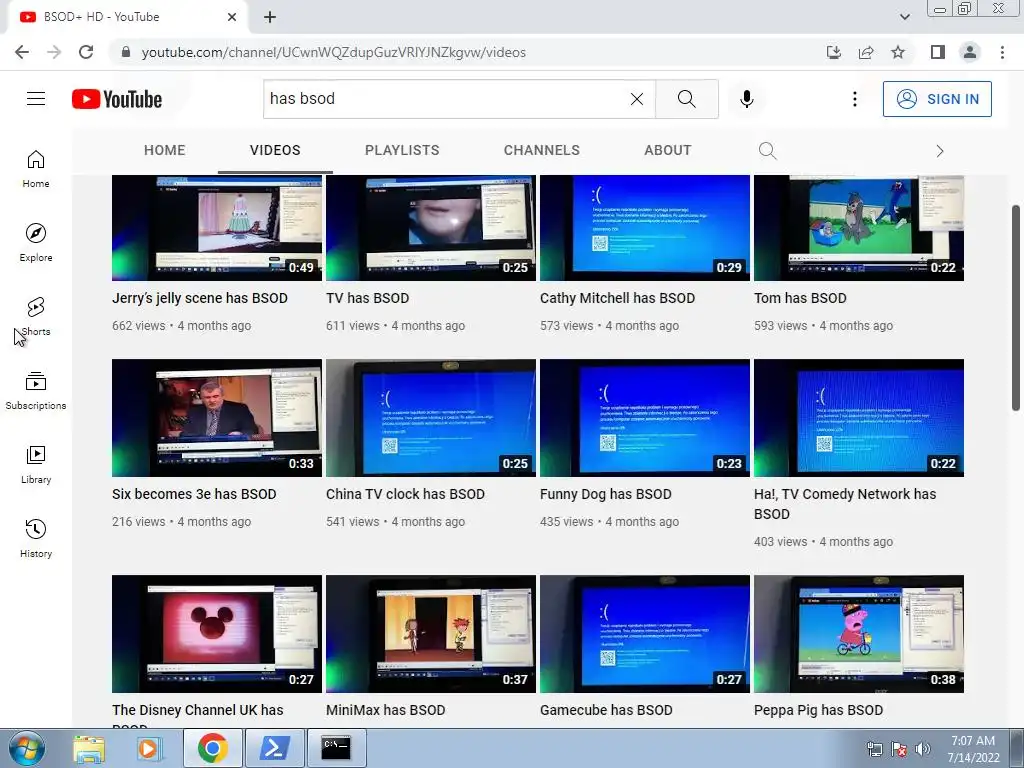Share this page icon
This screenshot has height=768, width=1024.
pos(866,52)
